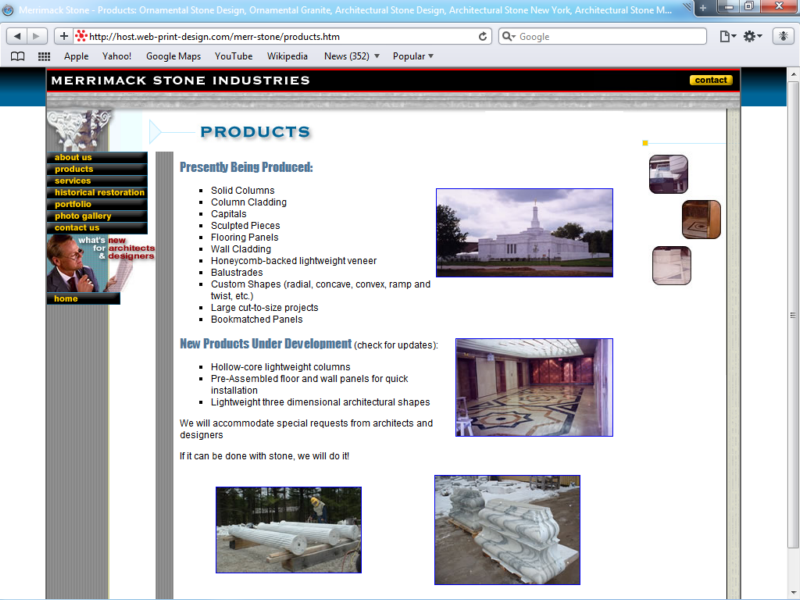Image resolution: width=800 pixels, height=600 pixels.
Task: Open the services nav item
Action: [x=97, y=181]
